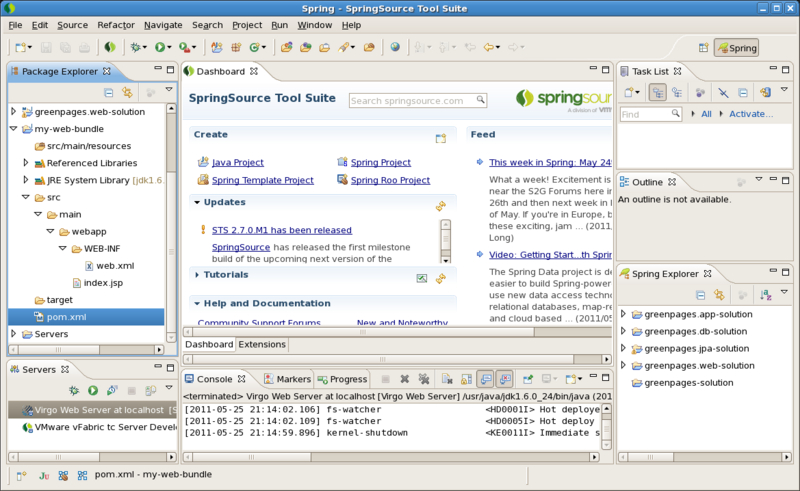Click the green Run button in main toolbar
The width and height of the screenshot is (800, 491).
(x=160, y=47)
